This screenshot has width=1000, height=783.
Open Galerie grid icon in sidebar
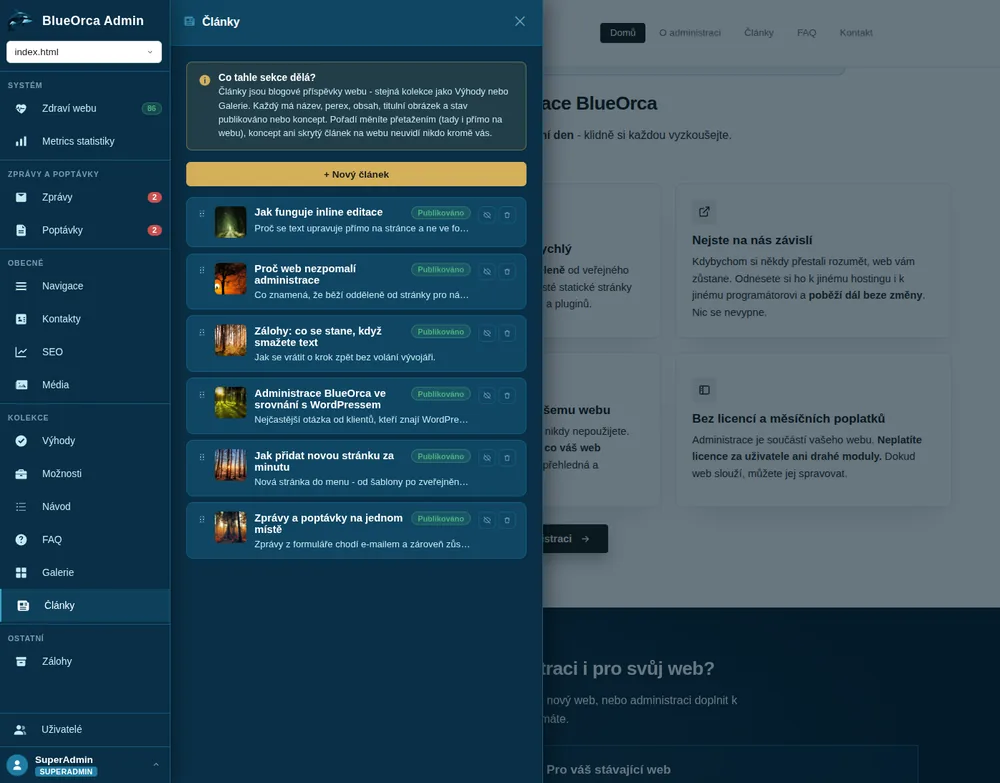(21, 573)
